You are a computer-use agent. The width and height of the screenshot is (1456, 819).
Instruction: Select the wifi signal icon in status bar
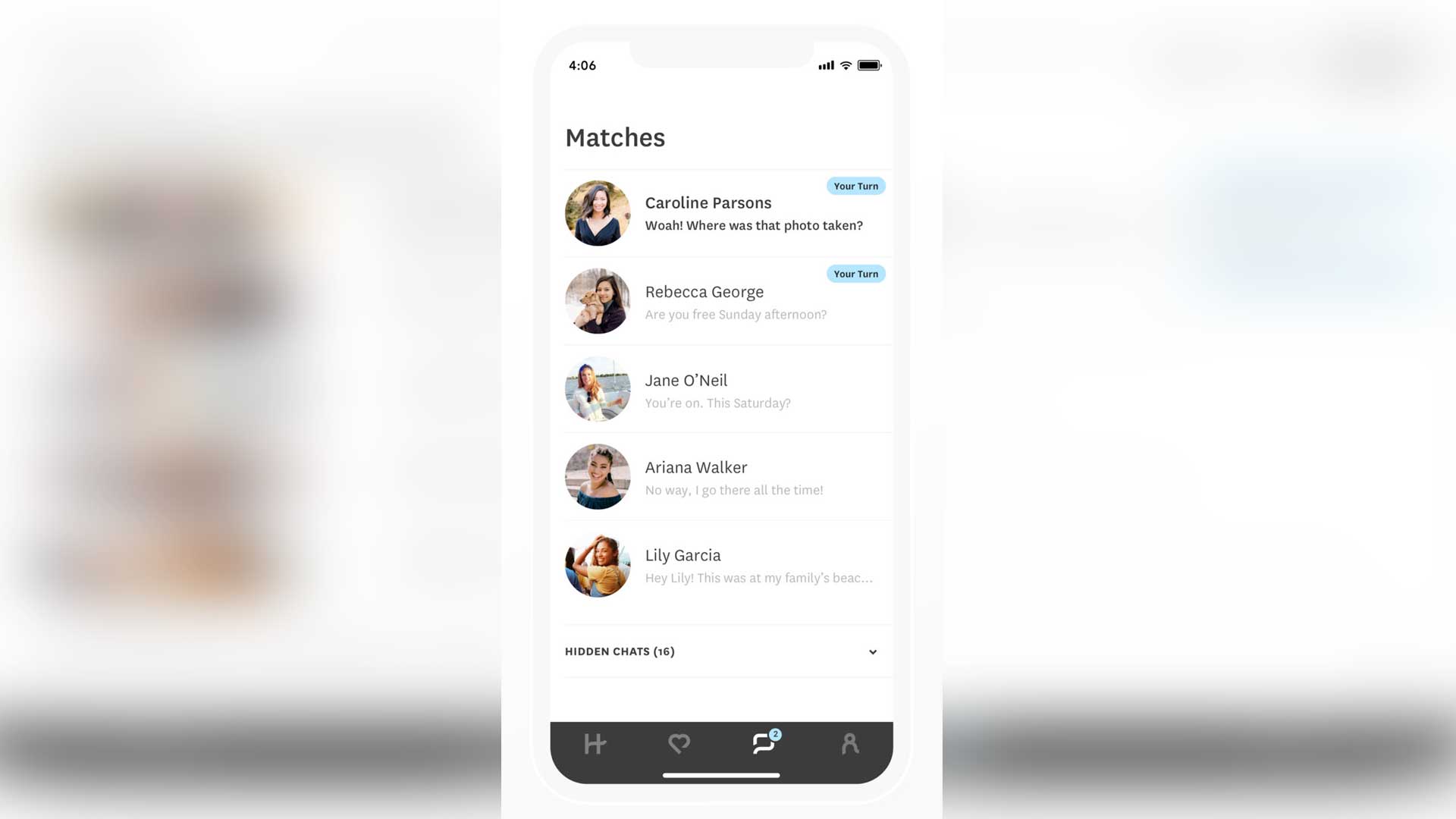846,66
